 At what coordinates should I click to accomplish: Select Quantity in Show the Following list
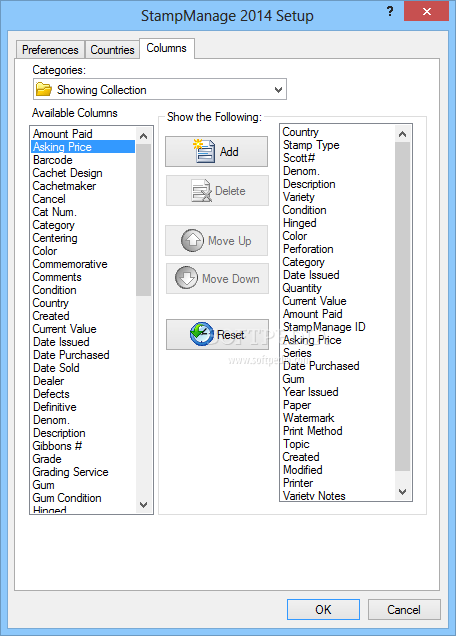pos(338,288)
